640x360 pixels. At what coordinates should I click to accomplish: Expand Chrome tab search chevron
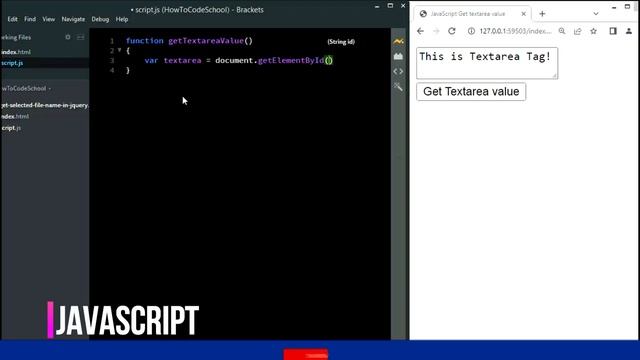click(596, 14)
